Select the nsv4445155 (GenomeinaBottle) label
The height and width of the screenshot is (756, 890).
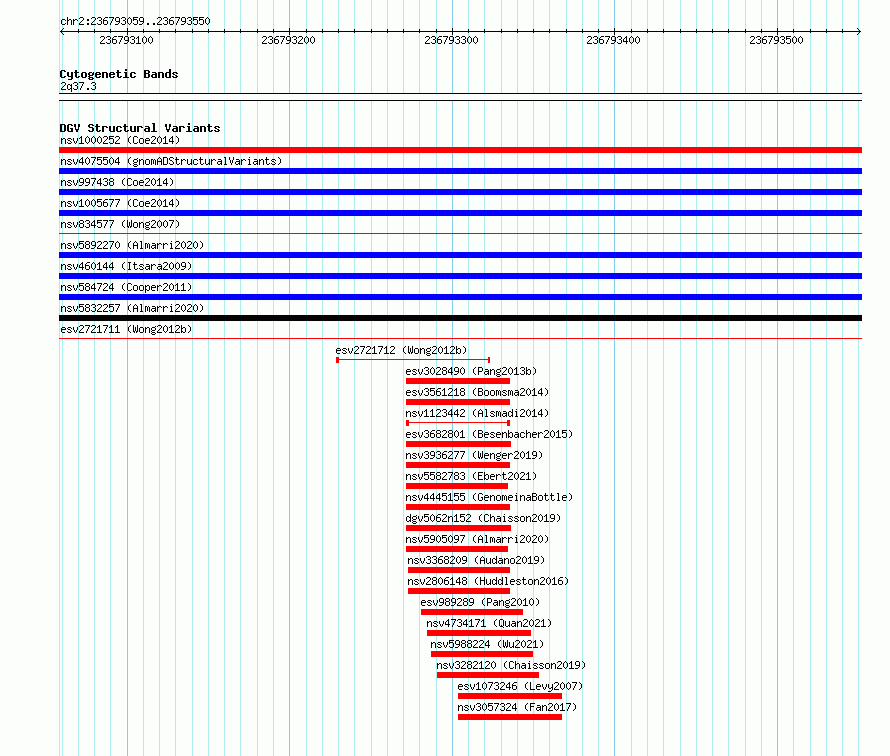(489, 497)
